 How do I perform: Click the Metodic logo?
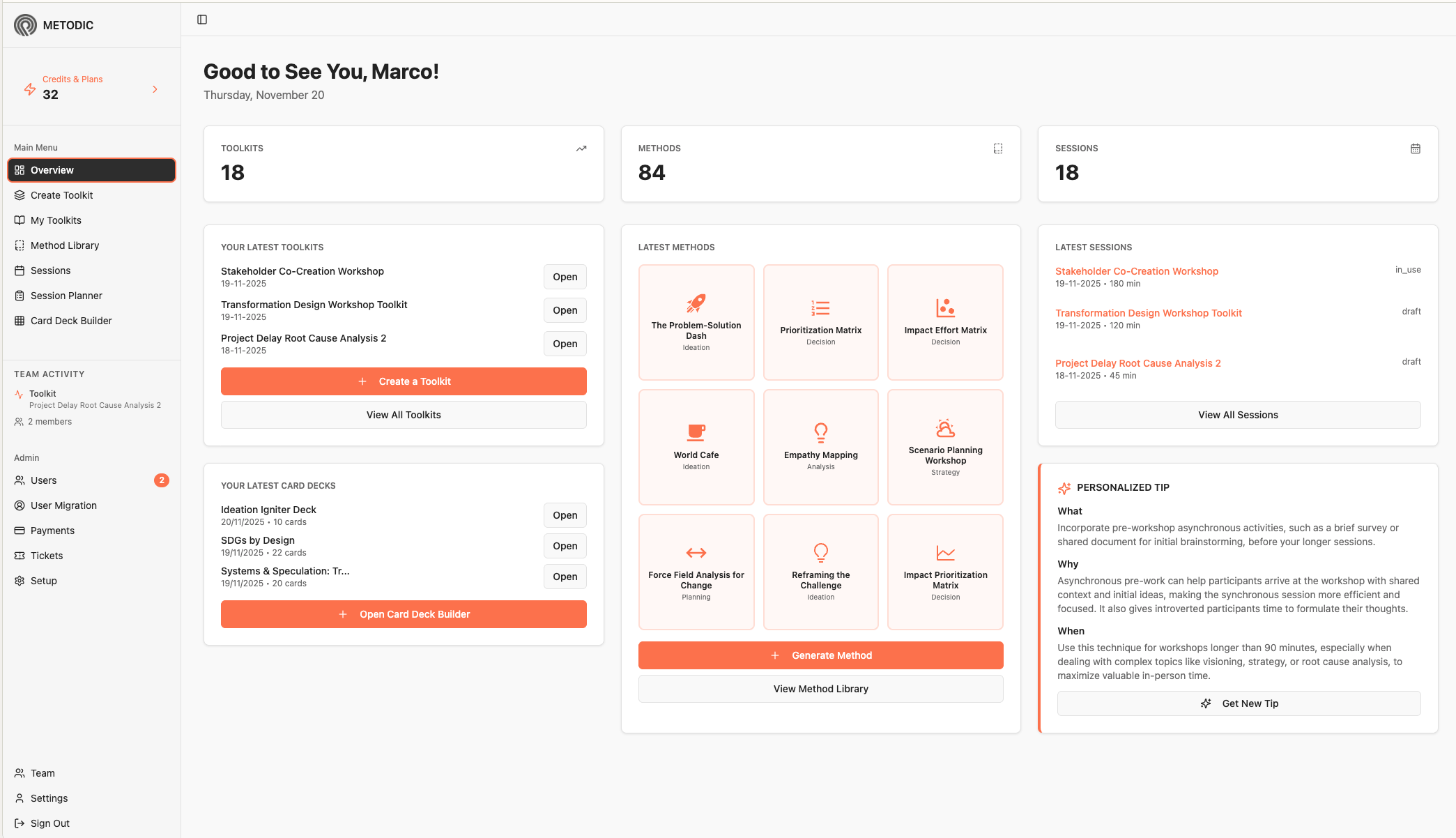coord(24,24)
